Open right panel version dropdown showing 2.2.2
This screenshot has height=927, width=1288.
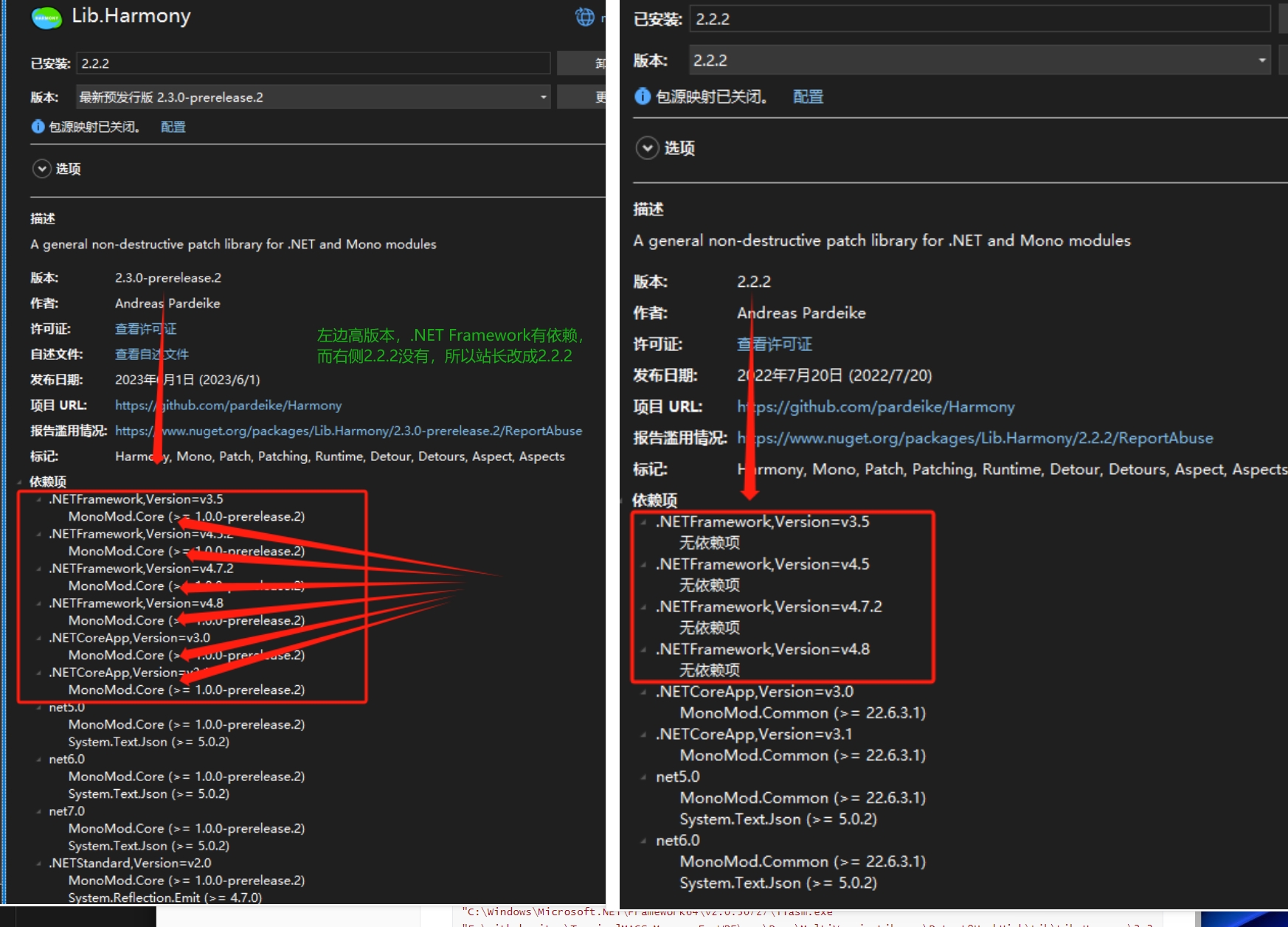tap(980, 60)
